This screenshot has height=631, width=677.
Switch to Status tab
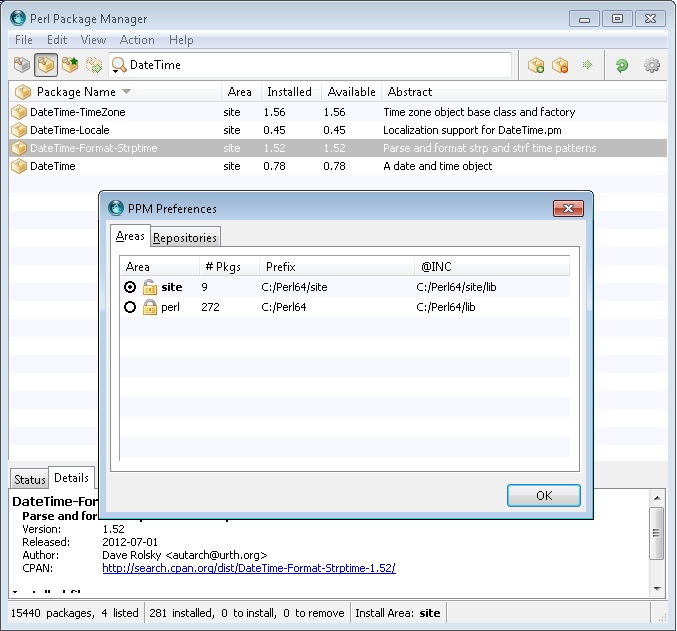coord(29,480)
